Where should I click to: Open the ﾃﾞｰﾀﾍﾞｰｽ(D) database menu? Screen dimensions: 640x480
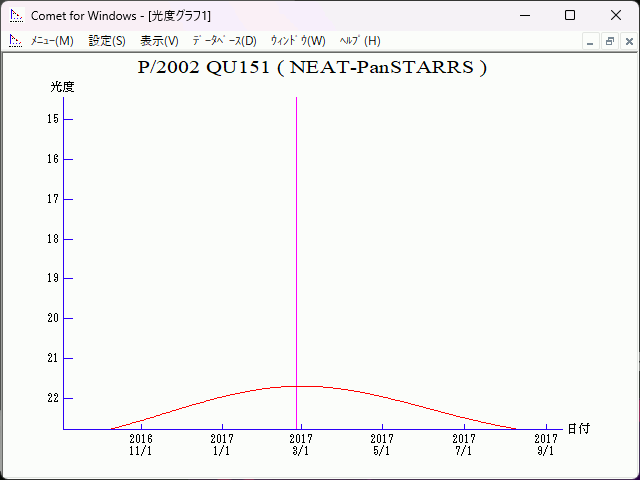(x=224, y=41)
